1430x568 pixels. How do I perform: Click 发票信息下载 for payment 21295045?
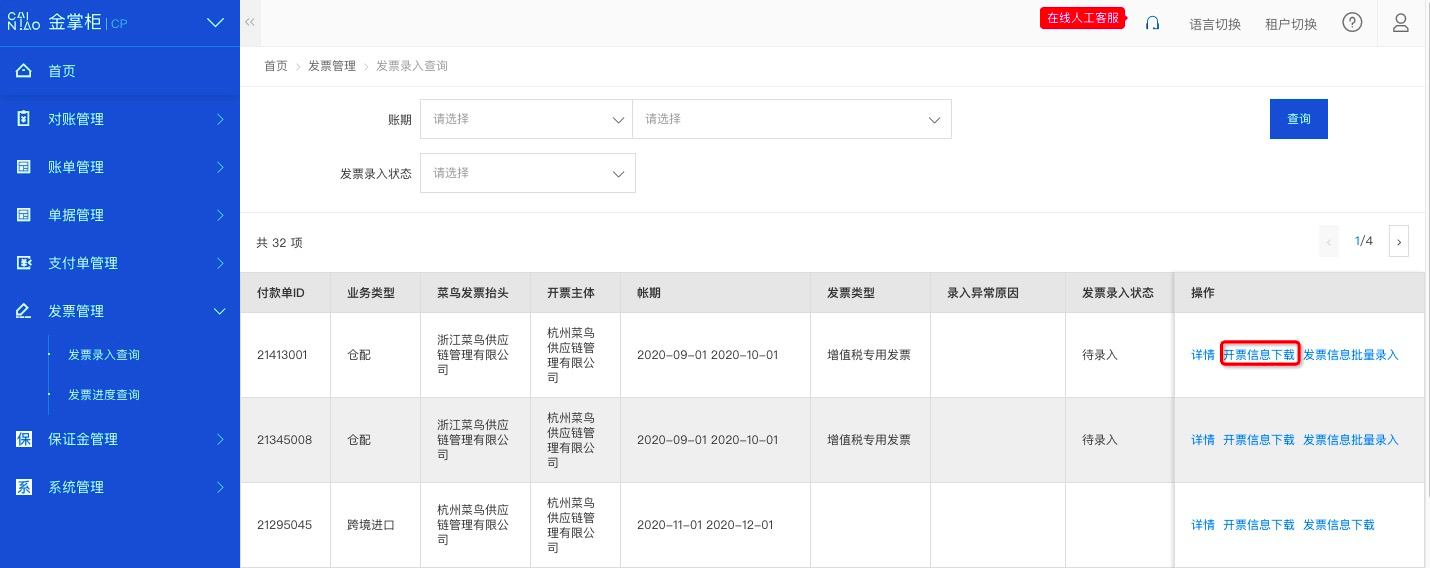(x=1339, y=525)
